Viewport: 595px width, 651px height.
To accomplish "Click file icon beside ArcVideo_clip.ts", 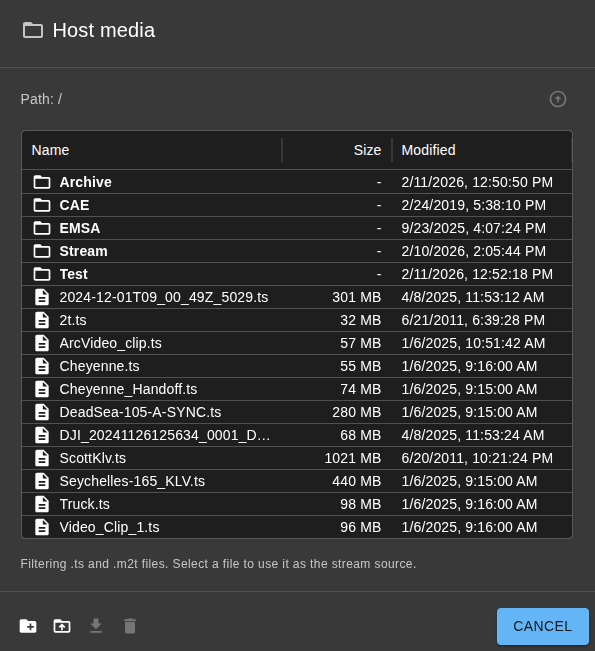I will (x=42, y=343).
